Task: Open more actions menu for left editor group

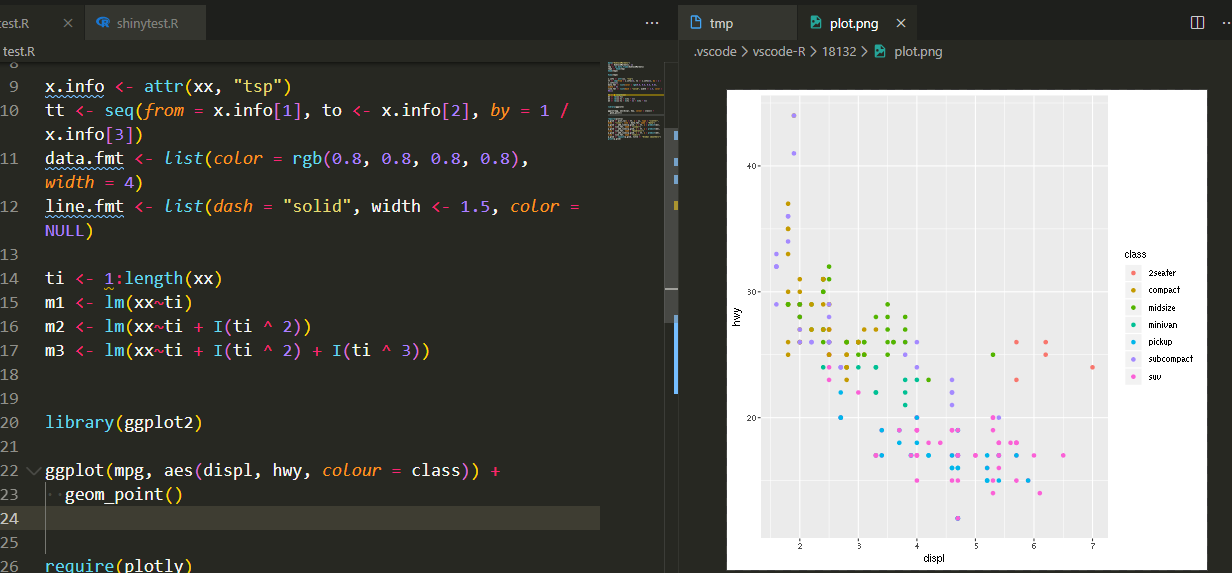Action: click(652, 22)
